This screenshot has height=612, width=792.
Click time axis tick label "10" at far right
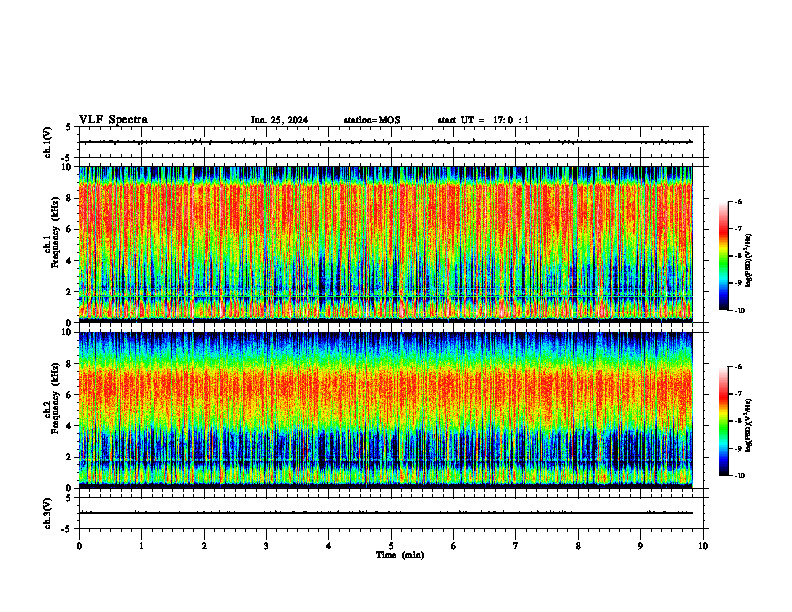703,546
